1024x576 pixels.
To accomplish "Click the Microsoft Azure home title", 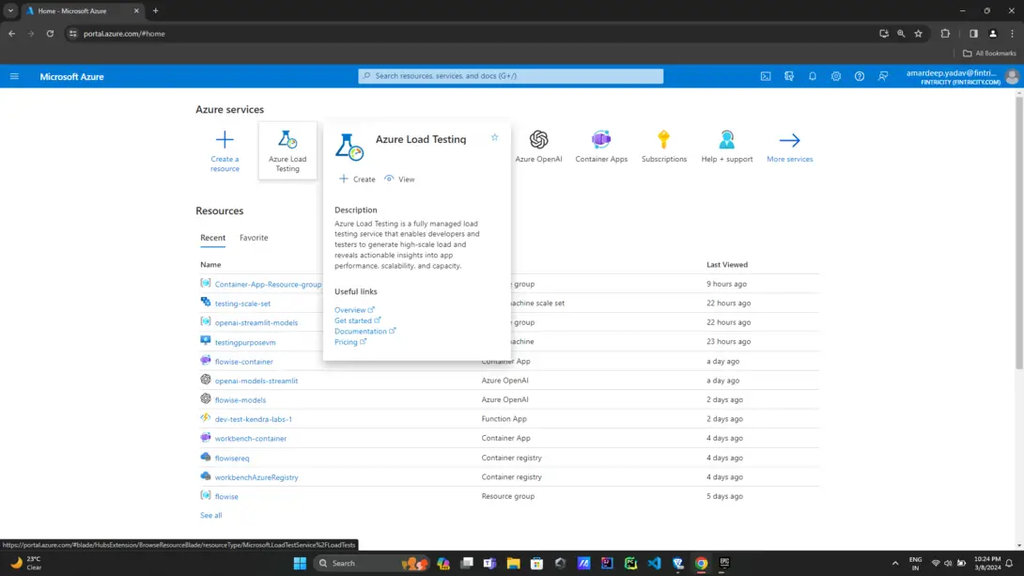I will point(72,76).
